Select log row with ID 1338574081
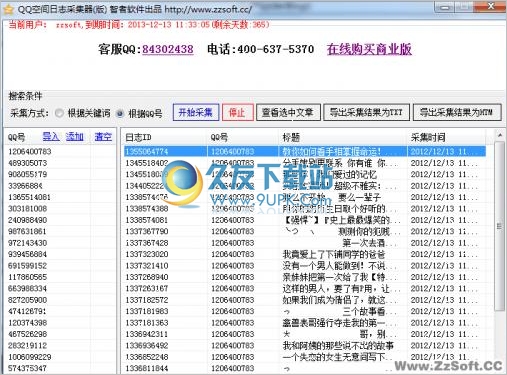The width and height of the screenshot is (507, 375). pos(305,220)
